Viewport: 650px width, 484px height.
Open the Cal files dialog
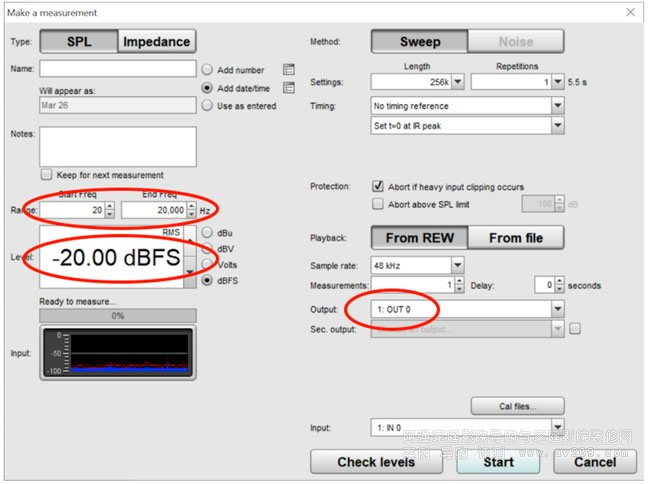[x=517, y=406]
